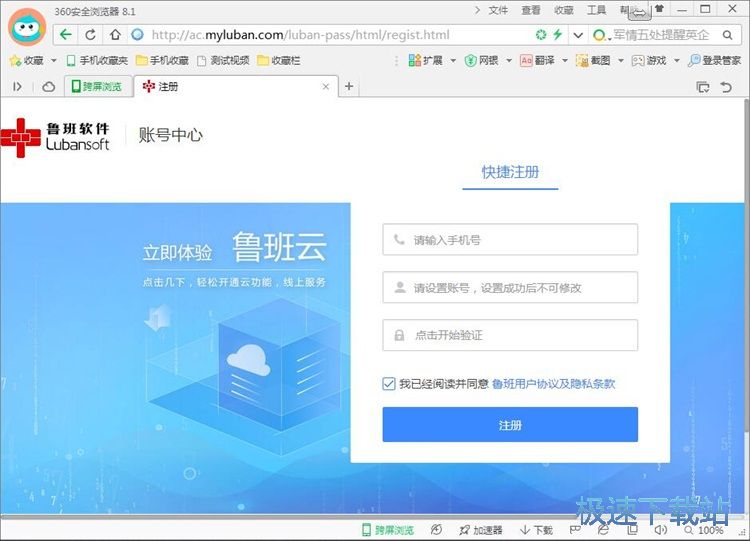This screenshot has height=541, width=750.
Task: Click the account name input field
Action: click(x=510, y=287)
